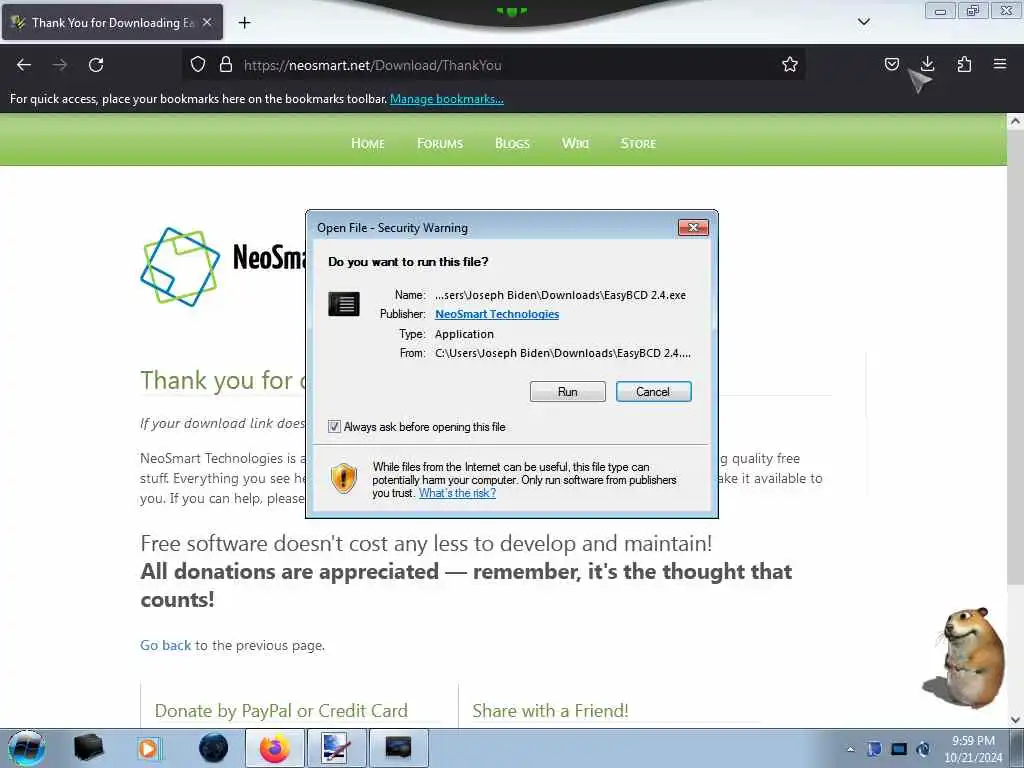Screen dimensions: 1024x768
Task: Click the vertical page scrollbar thumb
Action: [1015, 358]
